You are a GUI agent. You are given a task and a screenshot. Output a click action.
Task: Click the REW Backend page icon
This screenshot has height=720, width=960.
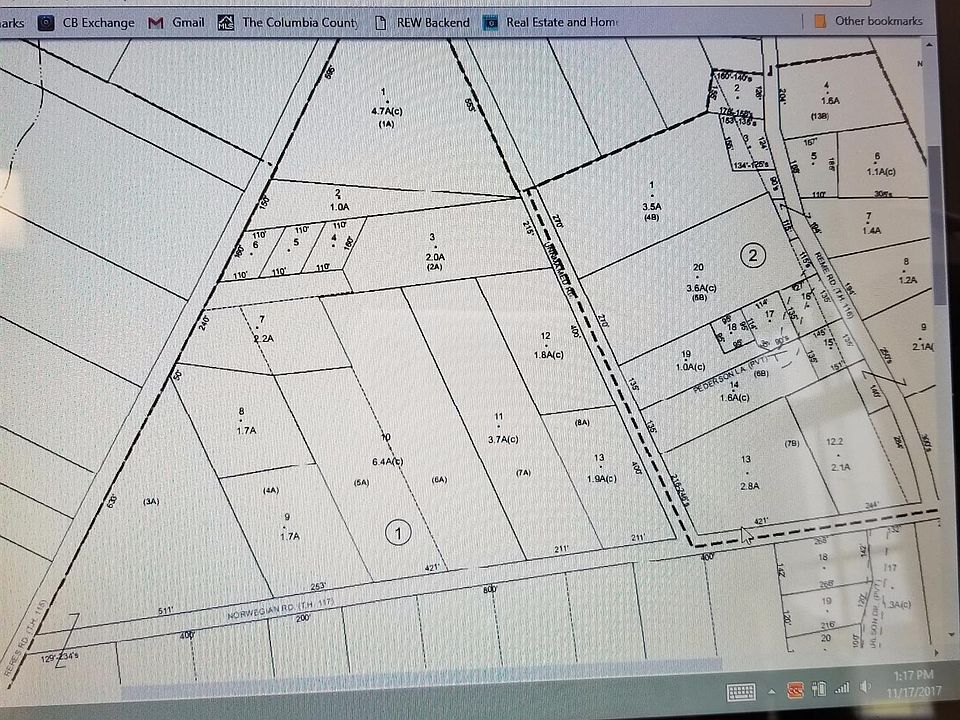click(381, 23)
